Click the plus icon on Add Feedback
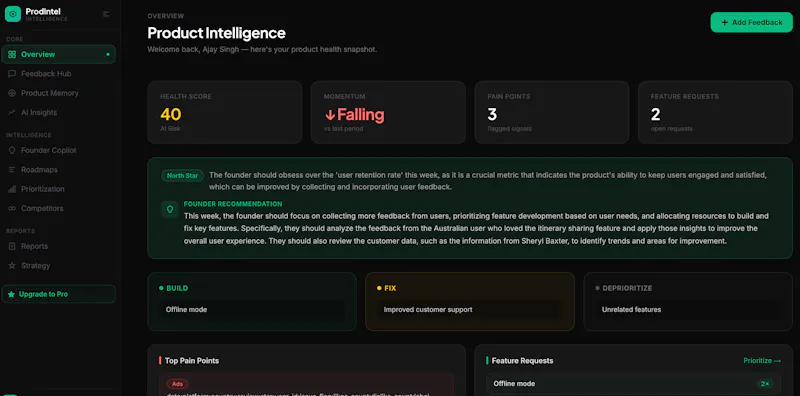 pos(724,22)
